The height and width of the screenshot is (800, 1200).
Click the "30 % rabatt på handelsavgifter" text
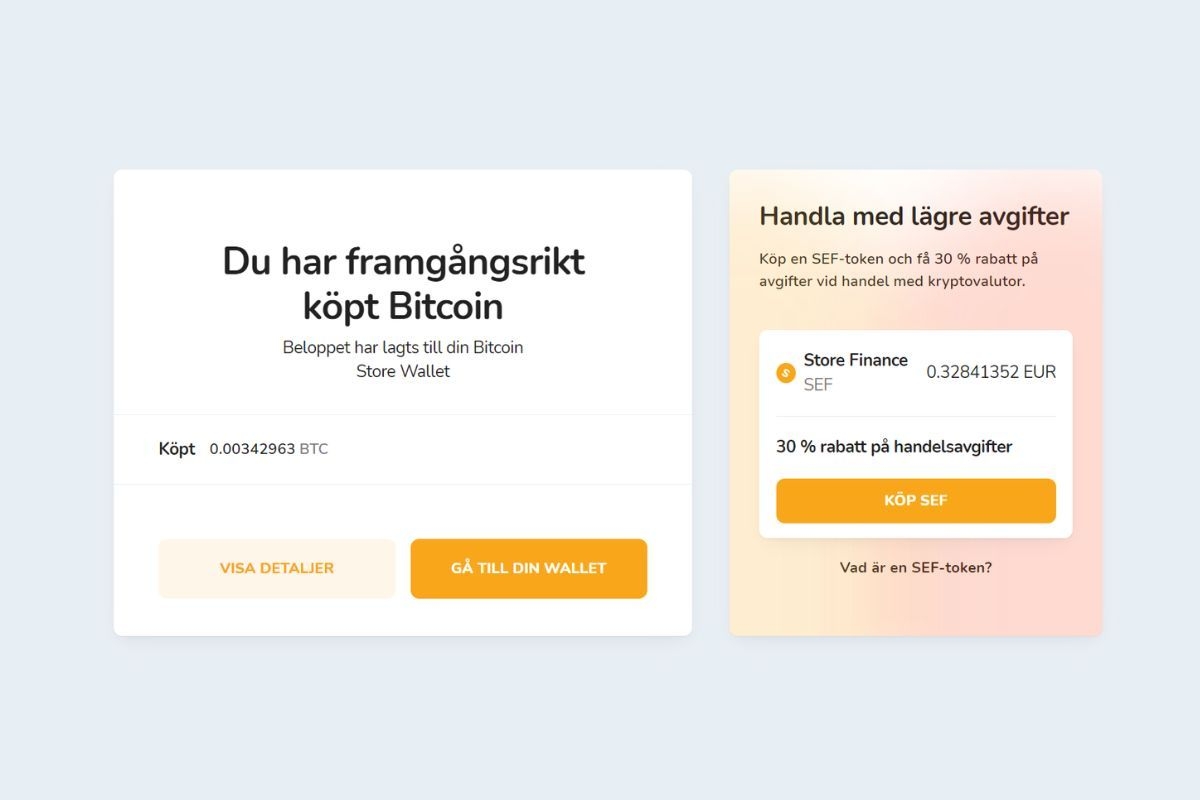(x=895, y=446)
